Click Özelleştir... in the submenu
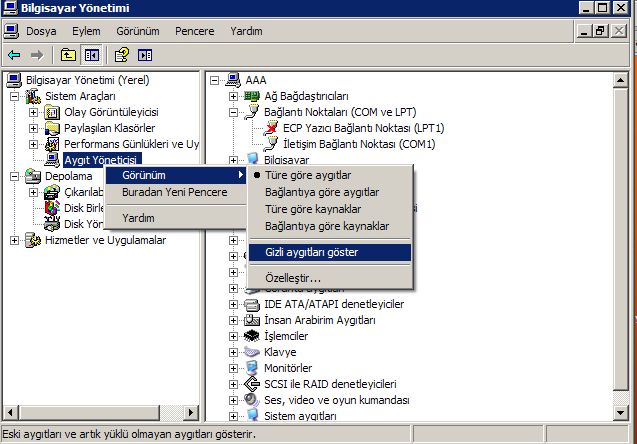 coord(329,278)
